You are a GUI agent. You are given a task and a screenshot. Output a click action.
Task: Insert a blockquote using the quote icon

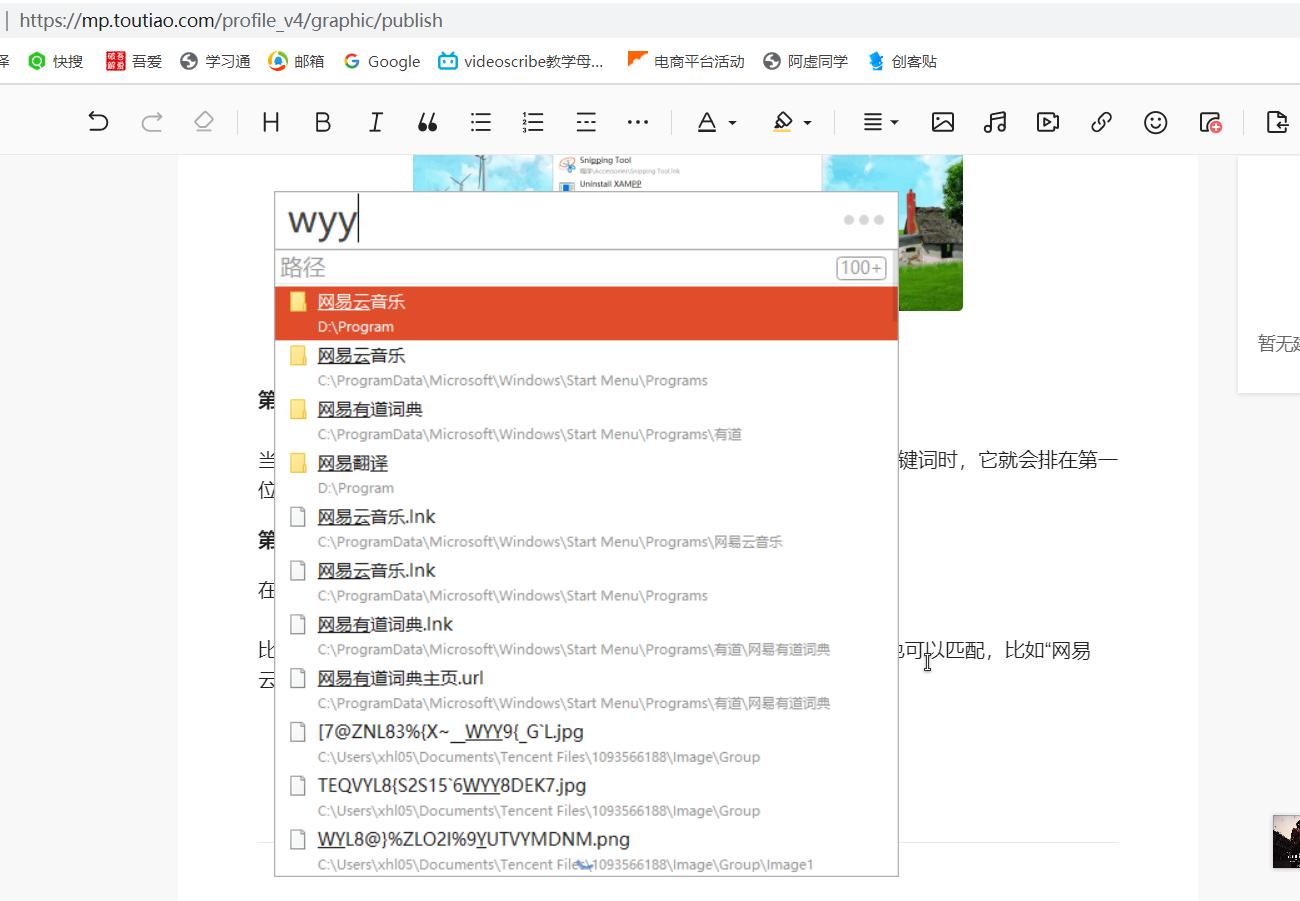(x=428, y=121)
